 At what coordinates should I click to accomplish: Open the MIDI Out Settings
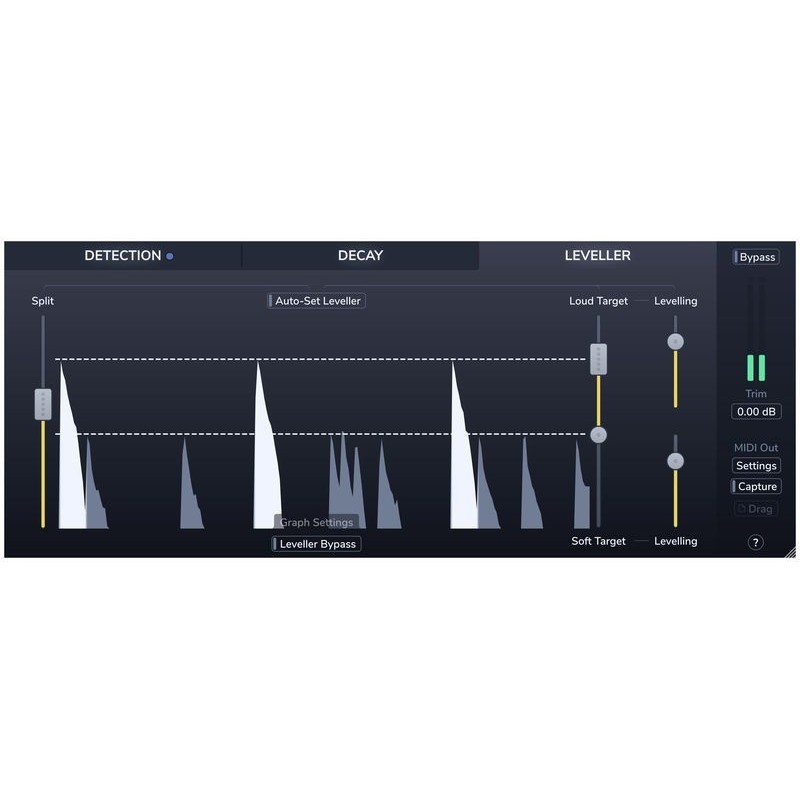tap(756, 465)
